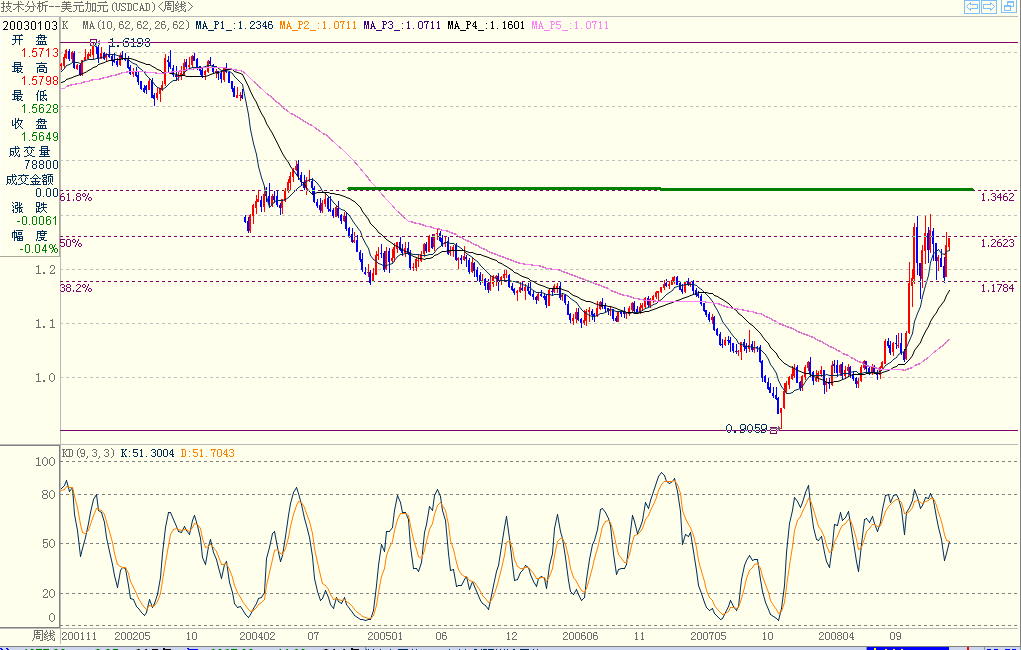Click the MA_P4_:1.1601 label
The height and width of the screenshot is (650, 1021).
[x=486, y=25]
